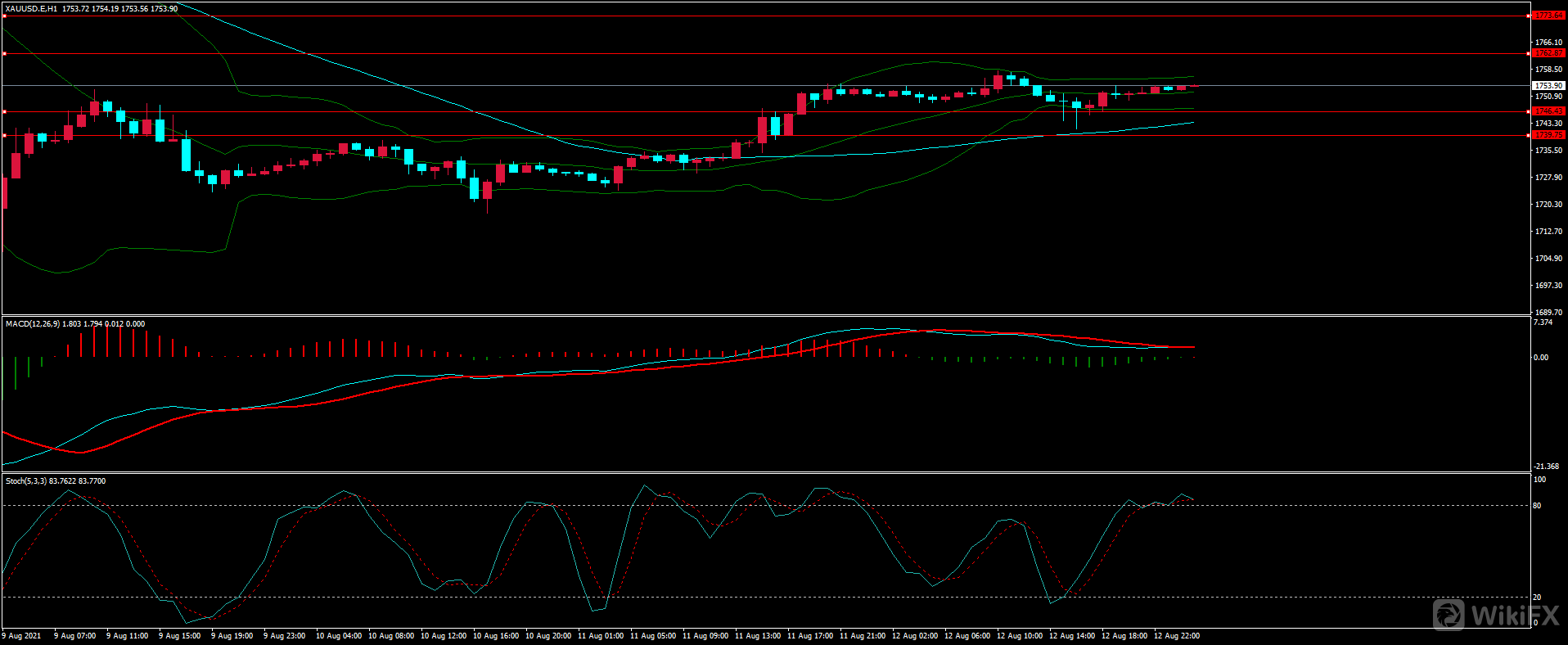Click the 11 Aug 13:00 time label
This screenshot has width=1568, height=645.
pyautogui.click(x=757, y=636)
